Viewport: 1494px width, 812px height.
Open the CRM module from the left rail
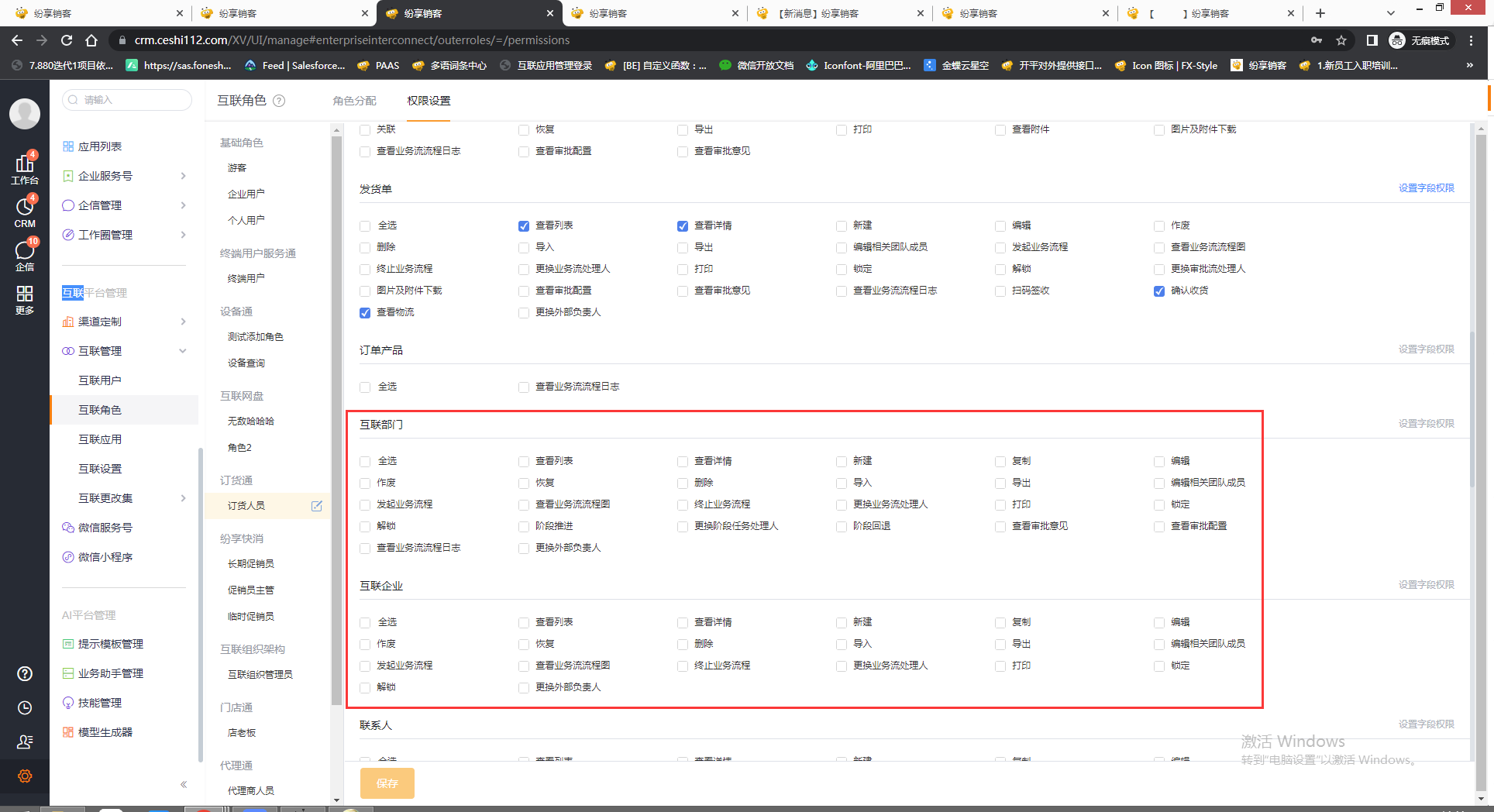[25, 211]
